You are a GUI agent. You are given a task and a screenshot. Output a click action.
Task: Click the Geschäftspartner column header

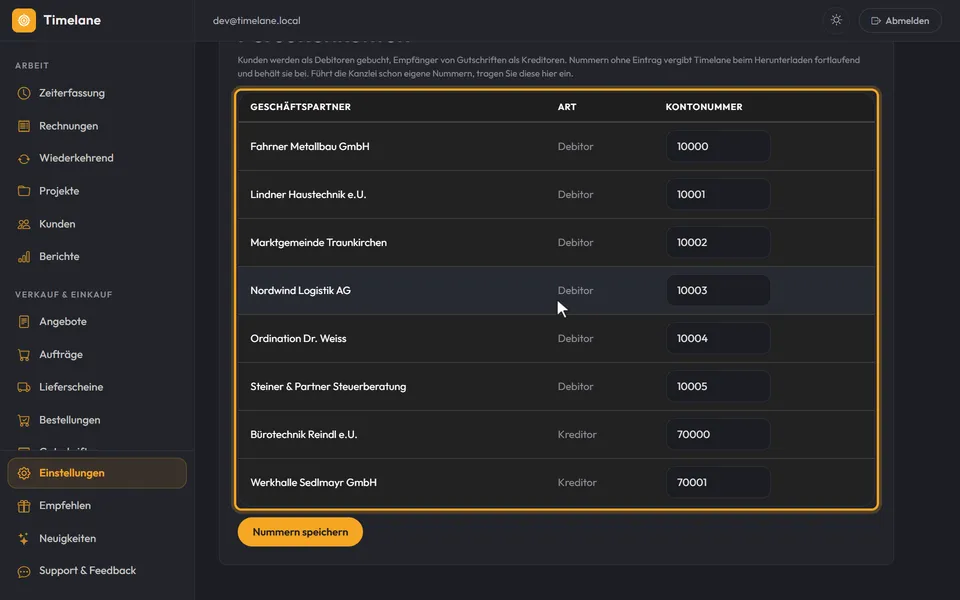point(301,107)
